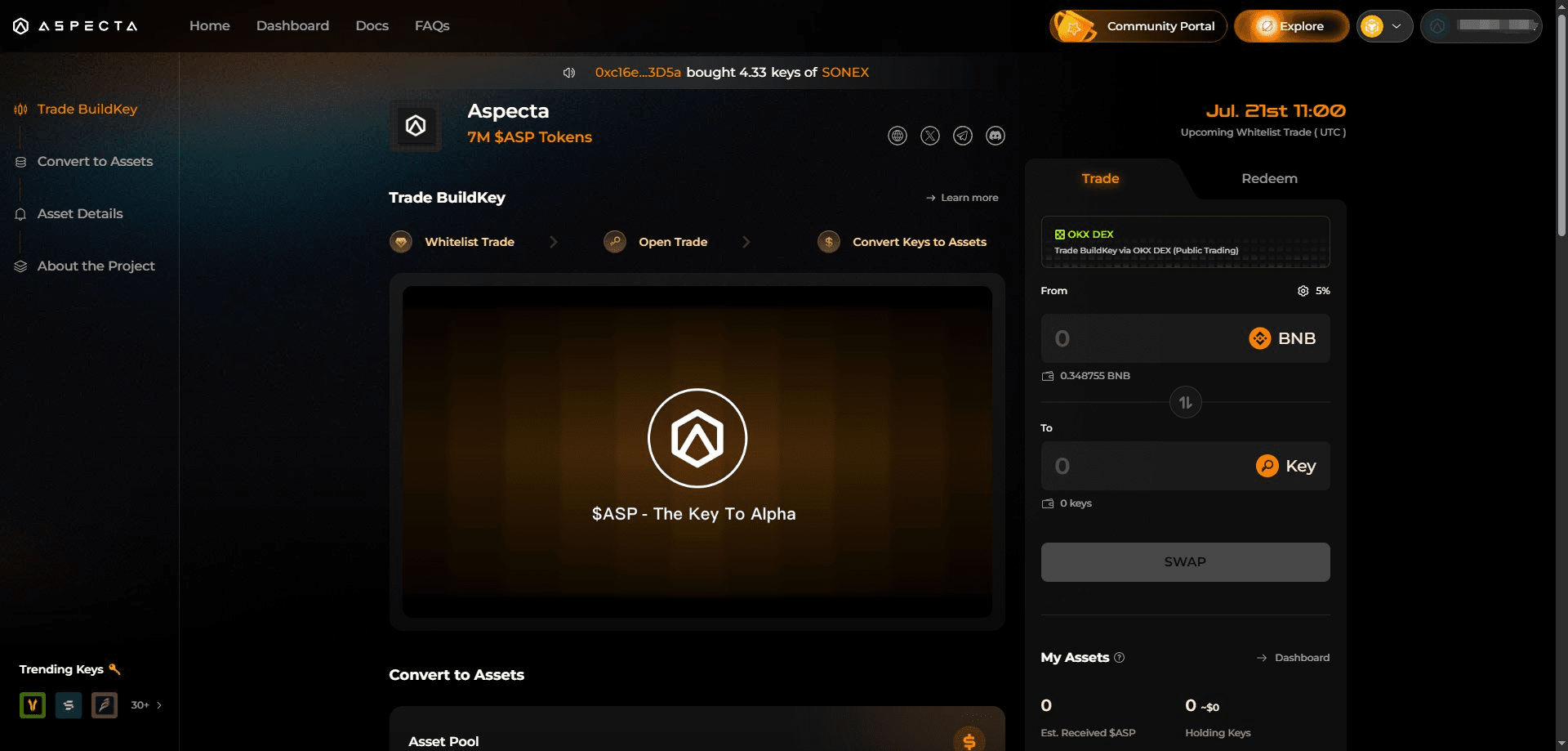Viewport: 1568px width, 751px height.
Task: Click the Trending Keys key emoji
Action: tap(115, 669)
